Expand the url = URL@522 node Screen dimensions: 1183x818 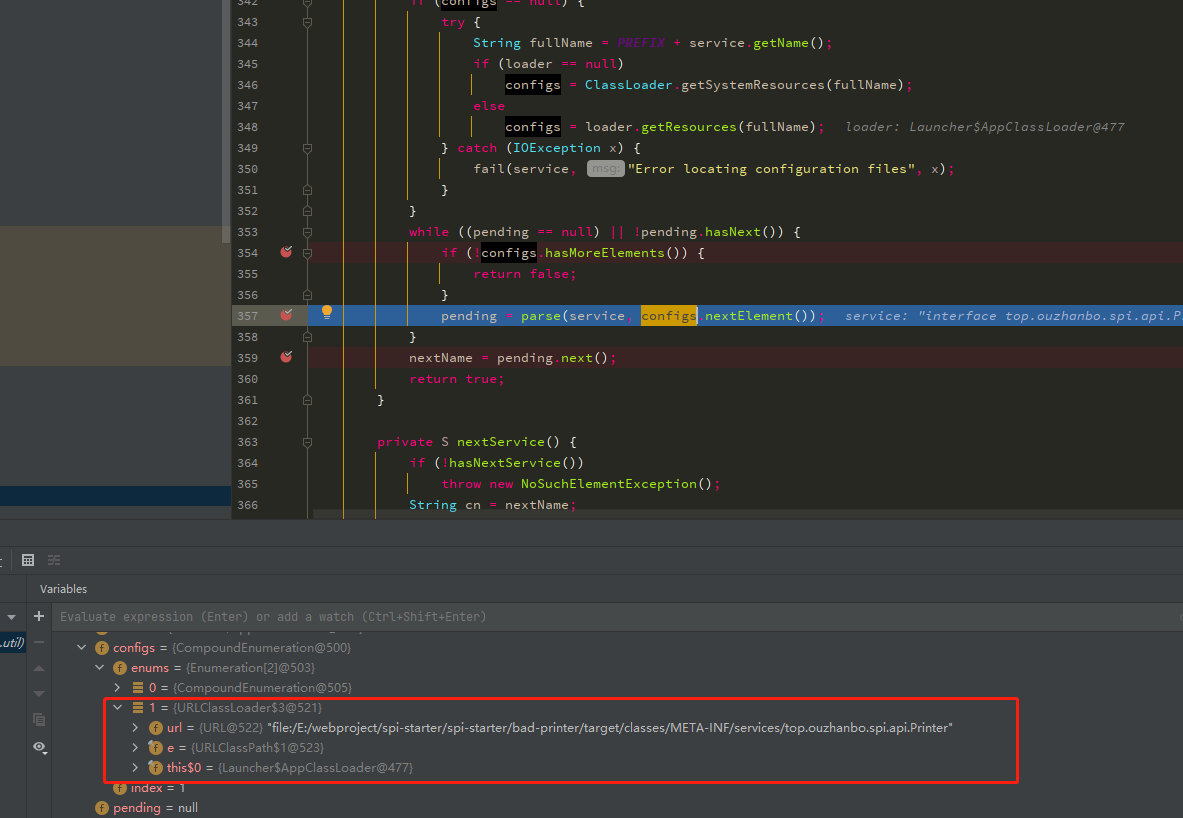coord(136,727)
